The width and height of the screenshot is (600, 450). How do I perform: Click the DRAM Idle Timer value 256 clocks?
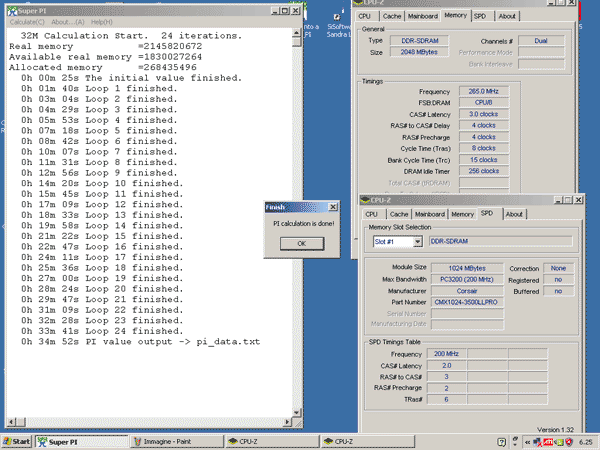pyautogui.click(x=484, y=171)
